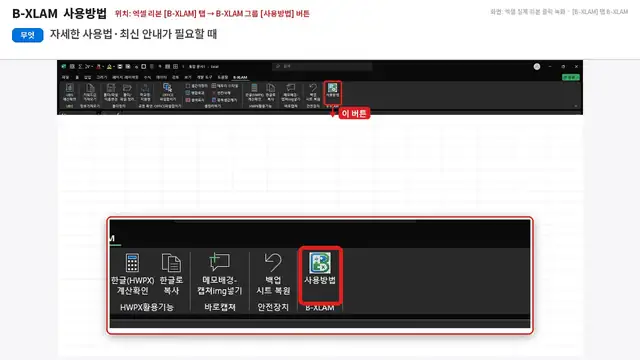Screen dimensions: 640x360
Task: Click 사용방법 icon in the enlarged ribbon view
Action: point(320,262)
